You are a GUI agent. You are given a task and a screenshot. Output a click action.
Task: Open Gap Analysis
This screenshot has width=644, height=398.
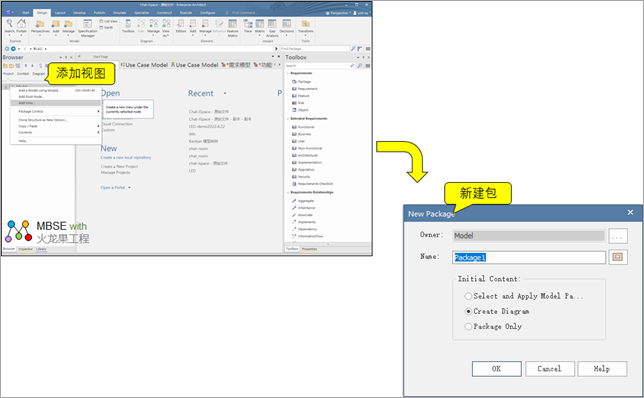coord(272,28)
